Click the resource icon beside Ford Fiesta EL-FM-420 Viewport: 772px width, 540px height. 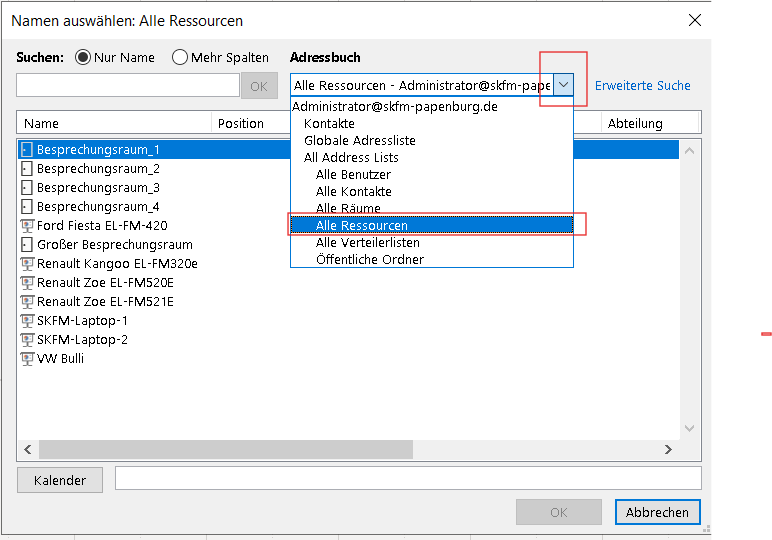[x=27, y=226]
